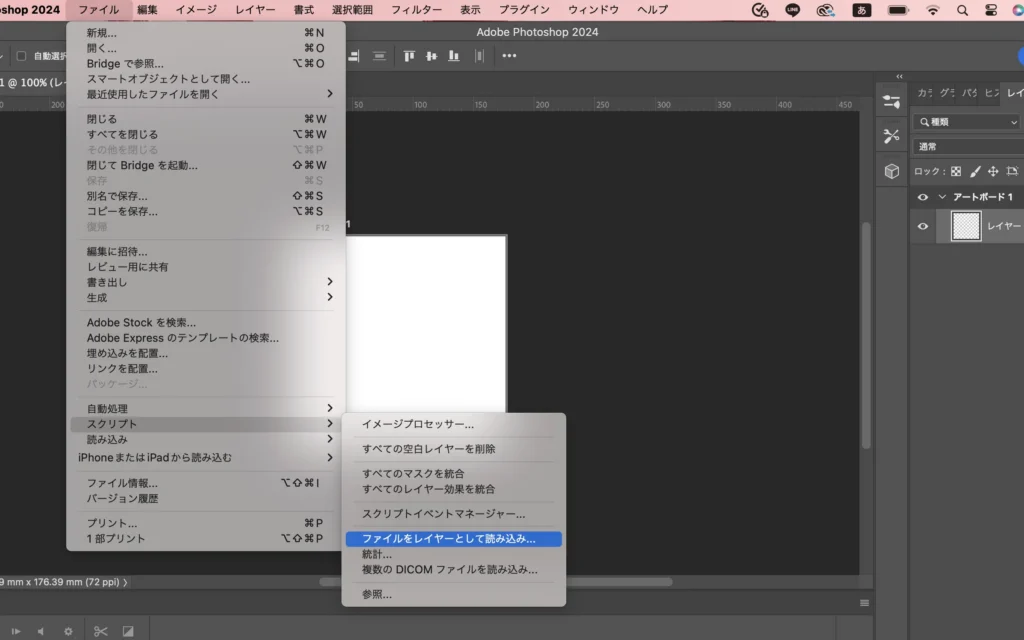
Task: Open the 種類 layer filter dropdown
Action: [966, 122]
